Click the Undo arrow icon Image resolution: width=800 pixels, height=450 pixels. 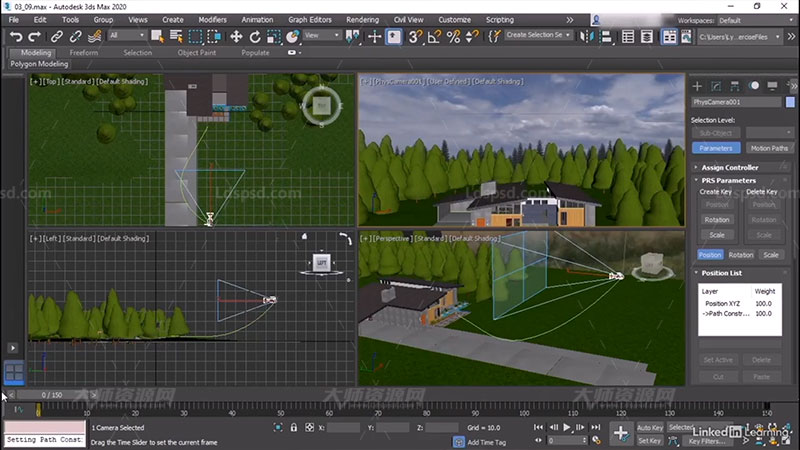pos(16,36)
